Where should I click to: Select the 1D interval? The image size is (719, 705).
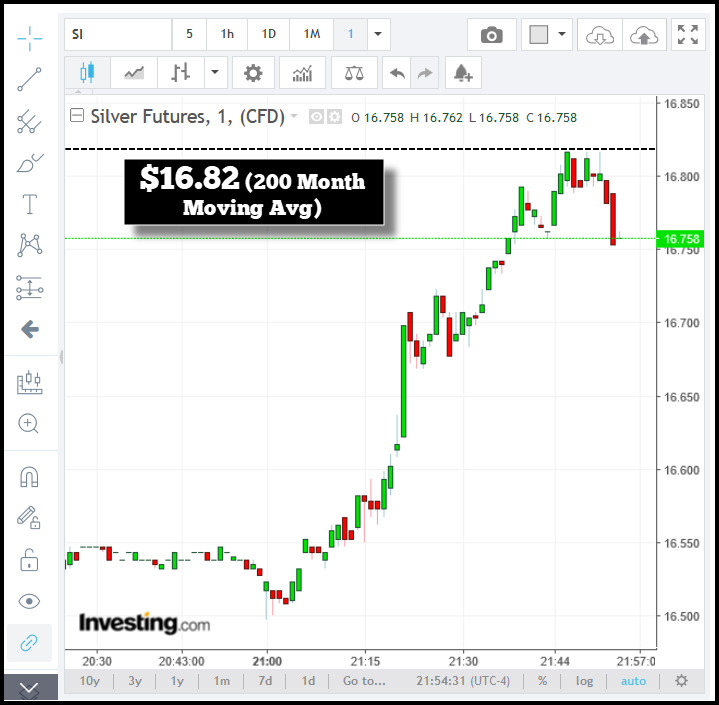tap(268, 35)
